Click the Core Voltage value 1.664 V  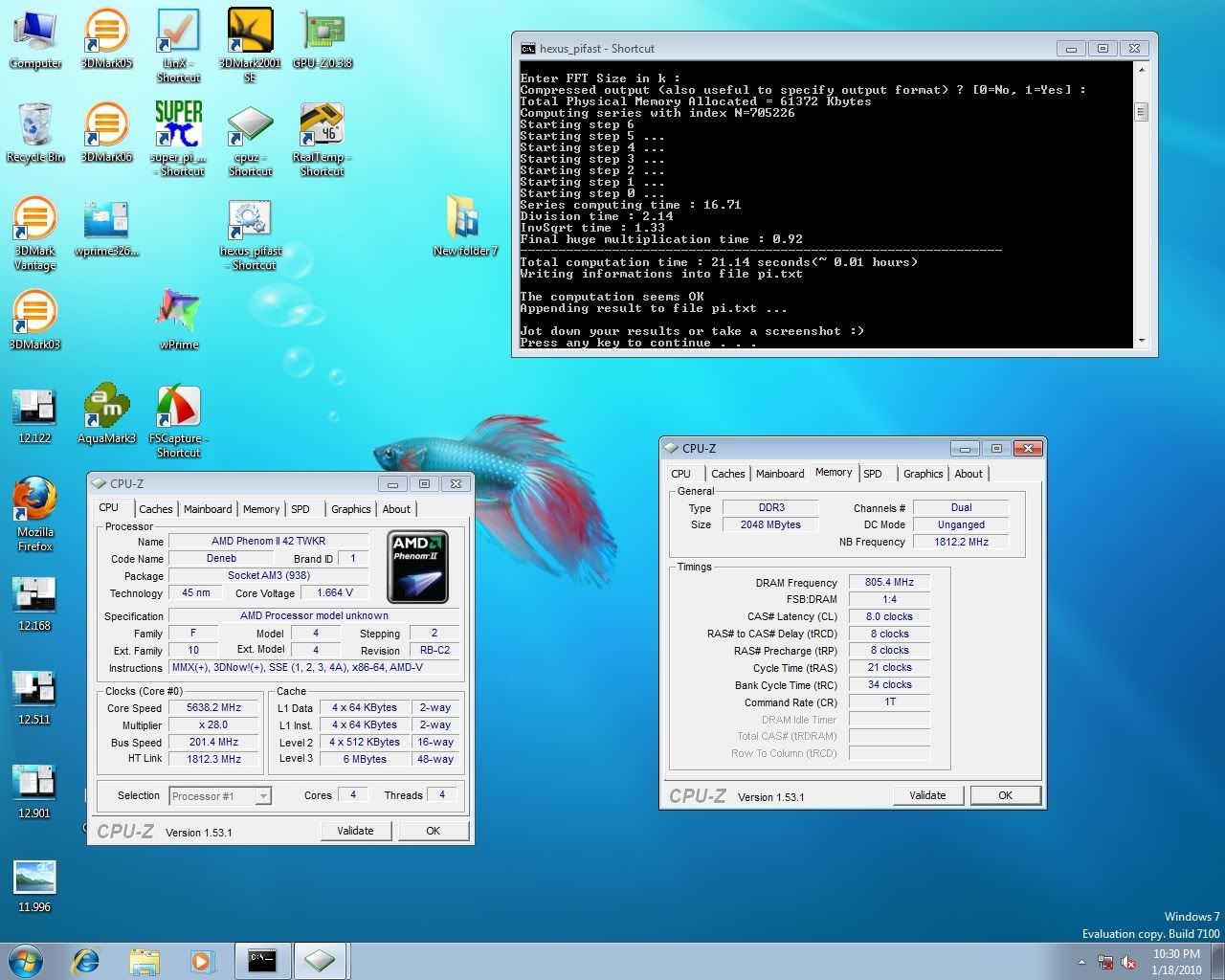point(334,592)
